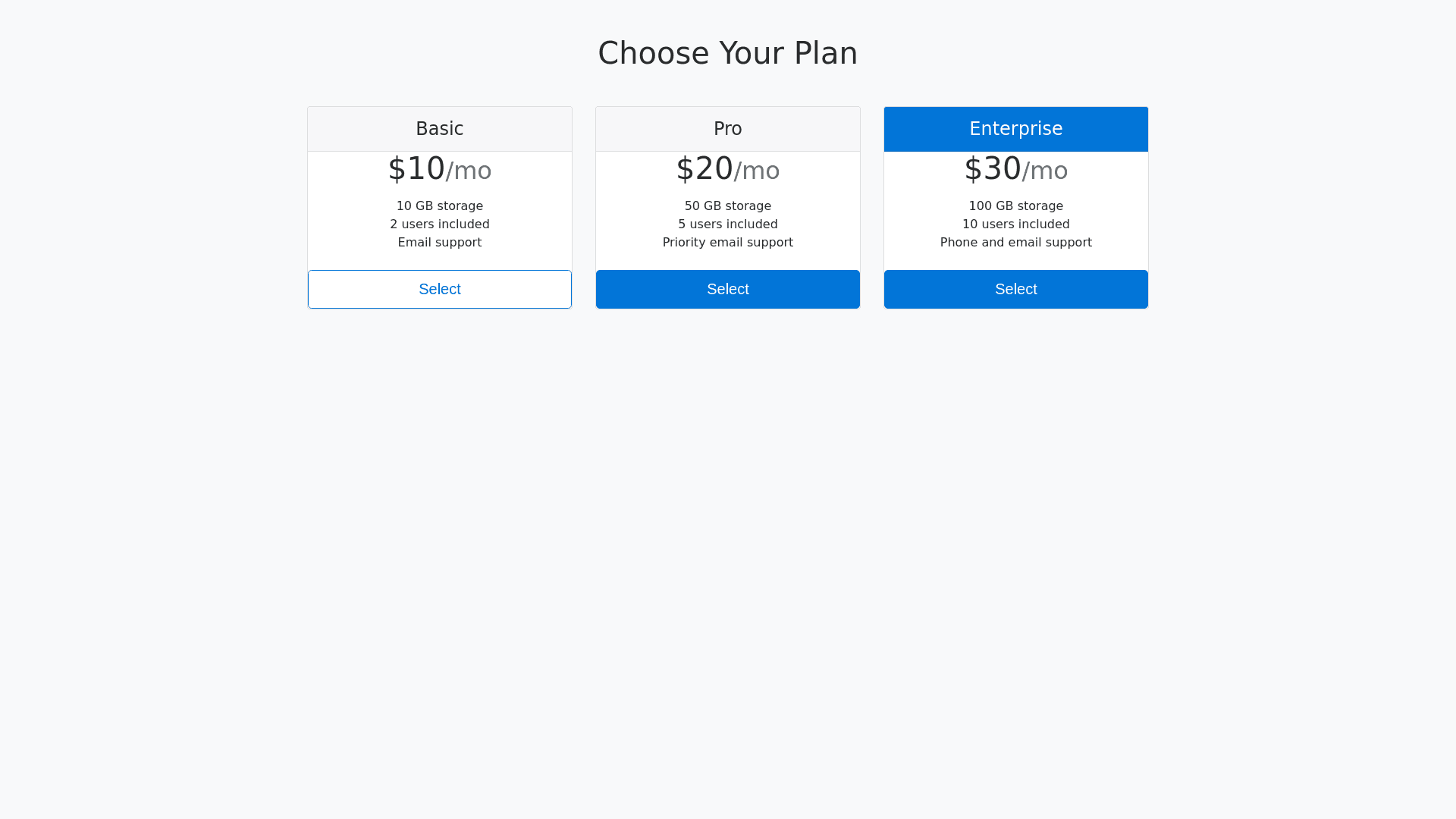Click the $20 price on Pro
The image size is (1456, 819).
[705, 168]
